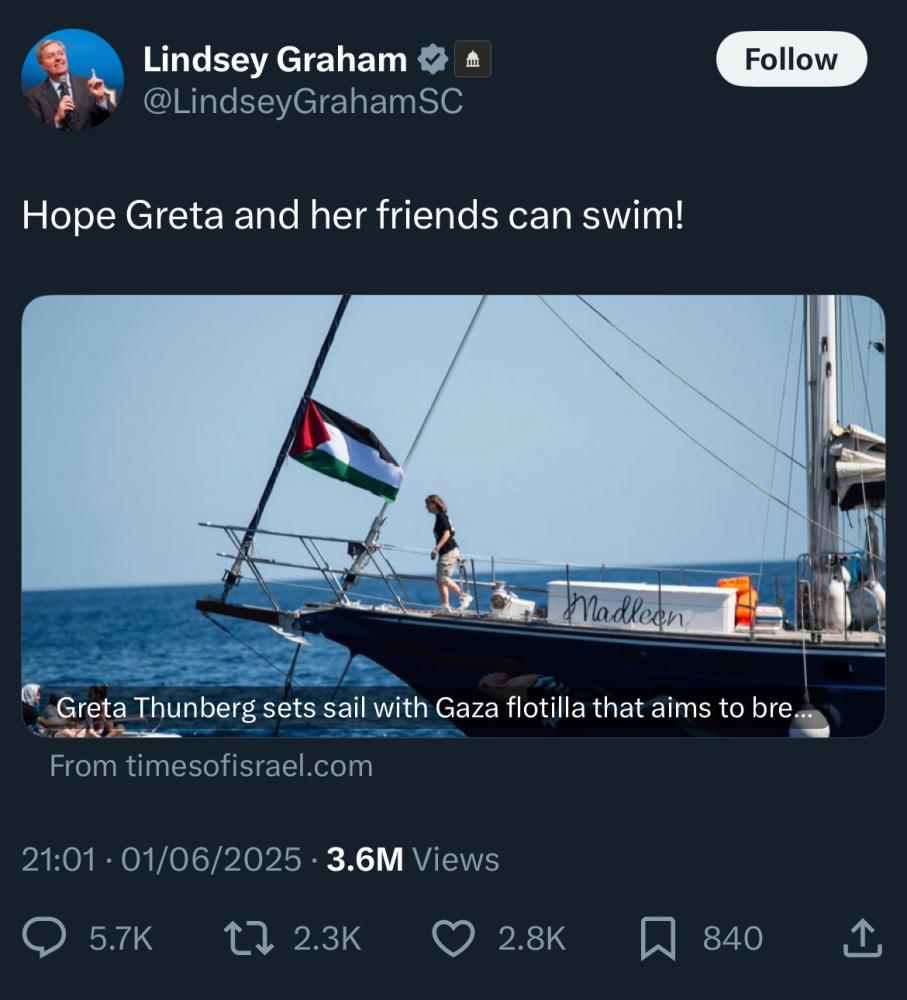Click the 5.7K replies count
The height and width of the screenshot is (1000, 907).
121,938
